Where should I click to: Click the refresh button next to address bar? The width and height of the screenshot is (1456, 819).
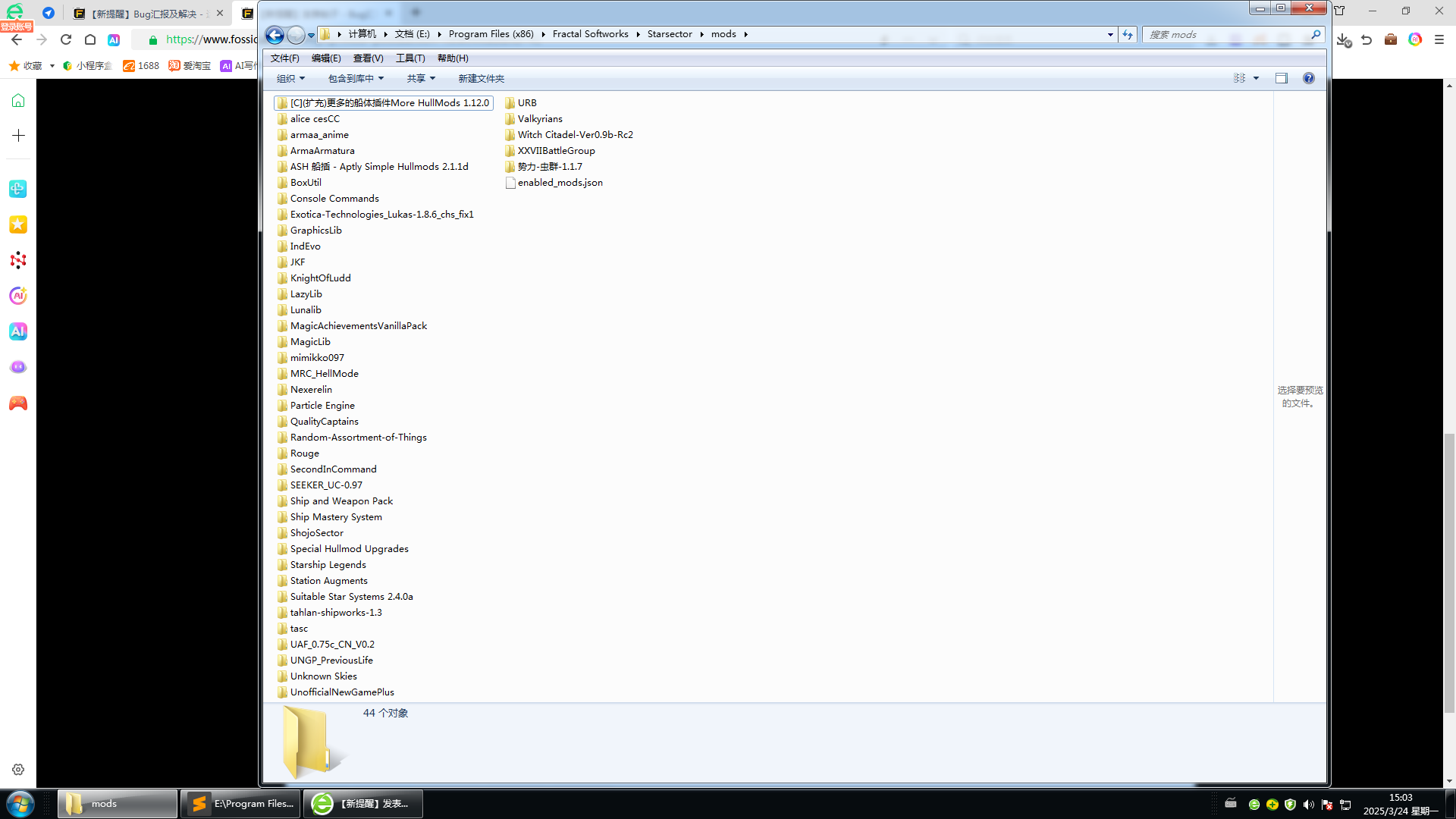tap(1128, 34)
